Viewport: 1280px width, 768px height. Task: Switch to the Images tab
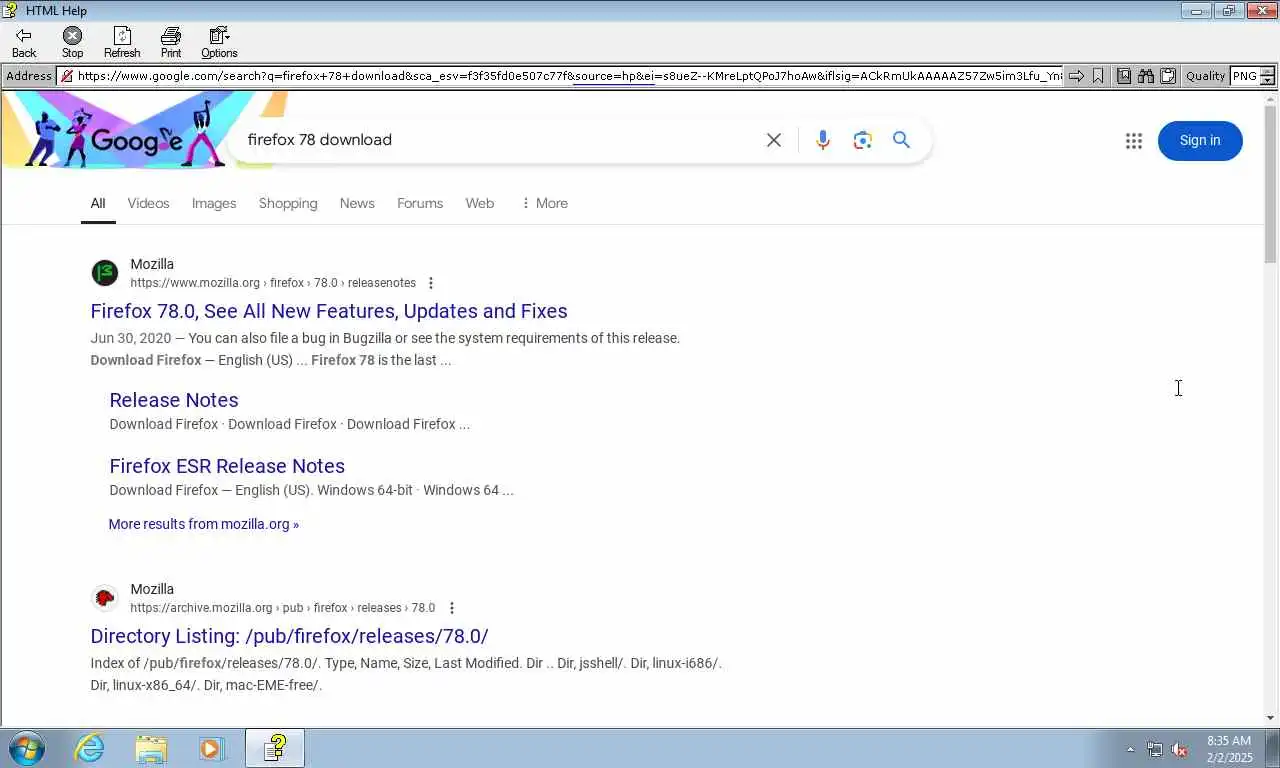[214, 204]
